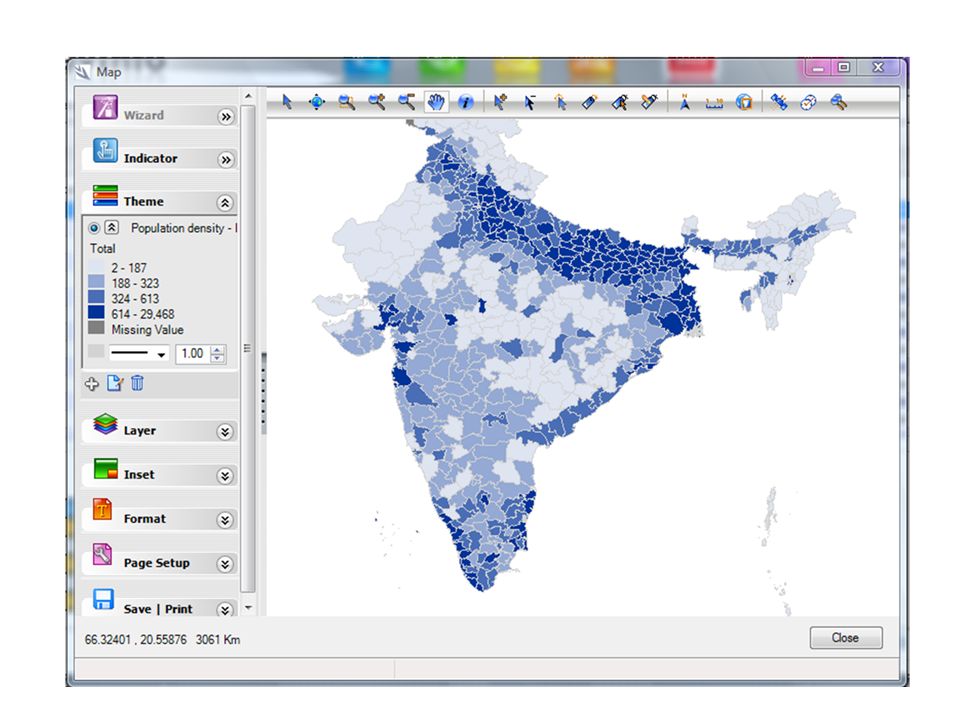Expand the Wizard panel chevron
Image resolution: width=960 pixels, height=720 pixels.
tap(226, 116)
